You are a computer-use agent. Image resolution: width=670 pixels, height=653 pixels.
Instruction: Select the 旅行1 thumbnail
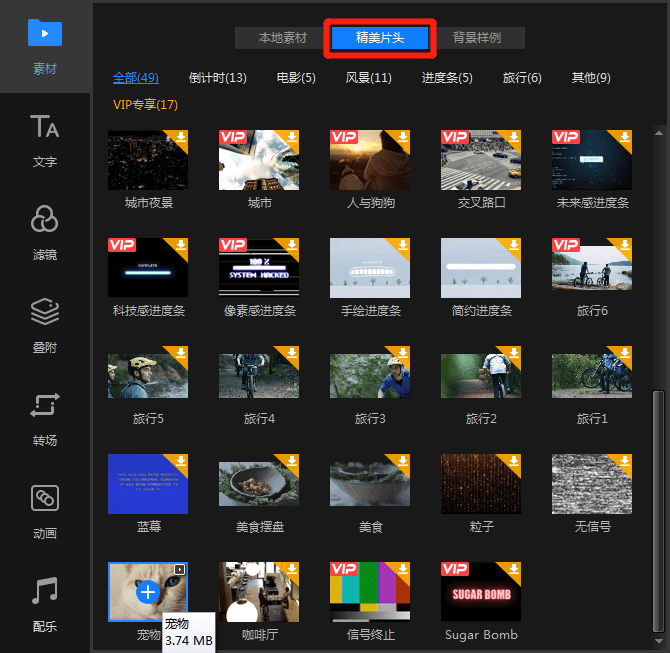coord(592,376)
